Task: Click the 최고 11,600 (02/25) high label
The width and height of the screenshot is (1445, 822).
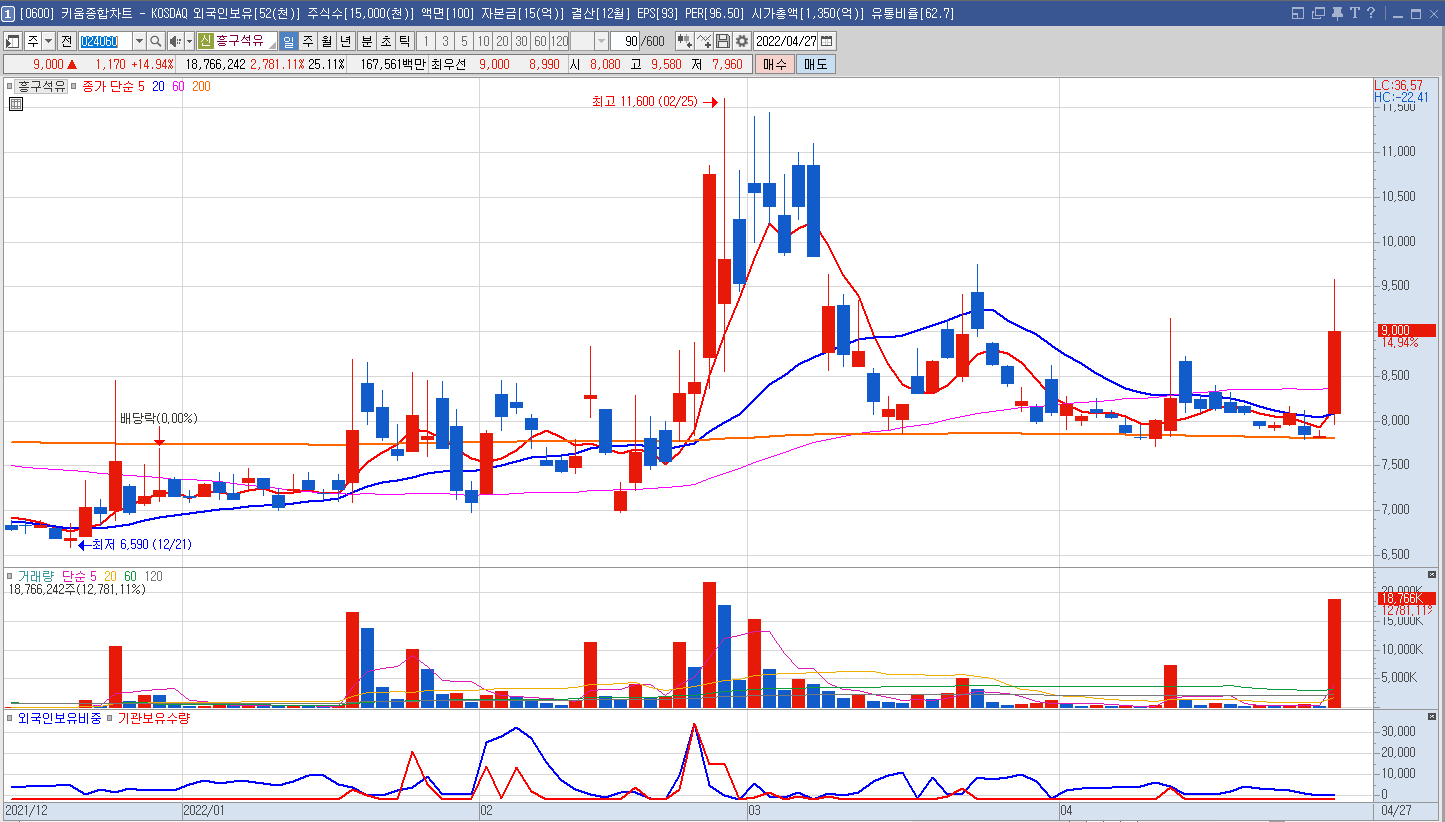Action: [646, 102]
